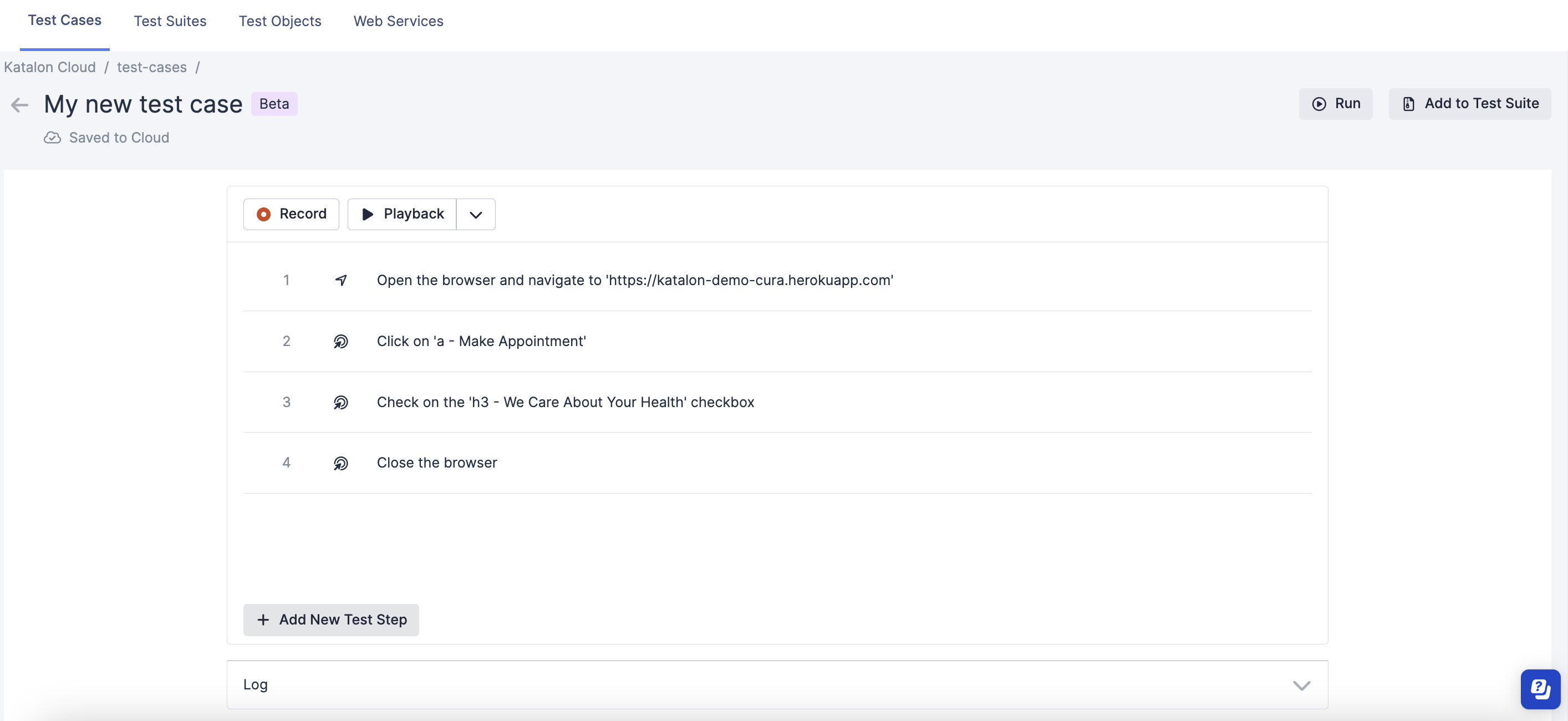The width and height of the screenshot is (1568, 721).
Task: Select the 'Close the browser' step
Action: click(x=437, y=463)
